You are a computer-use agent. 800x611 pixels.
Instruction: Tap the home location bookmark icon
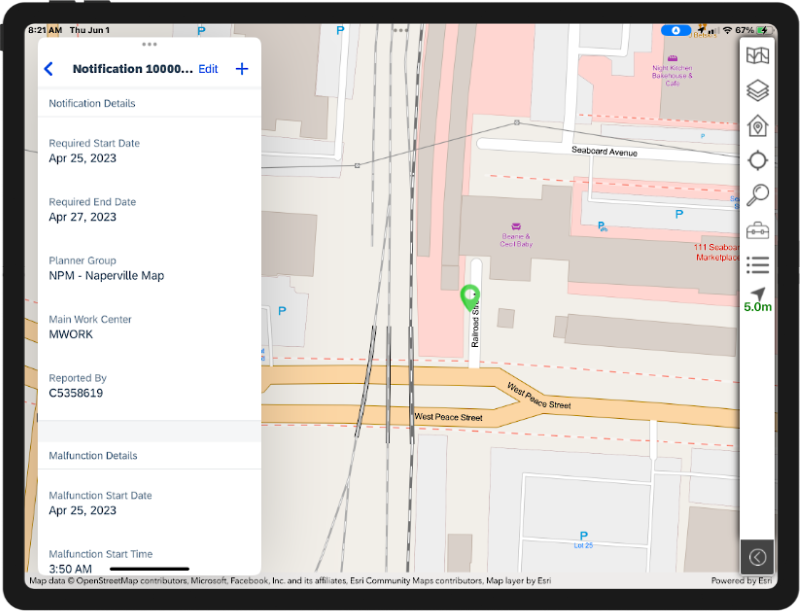pyautogui.click(x=757, y=126)
